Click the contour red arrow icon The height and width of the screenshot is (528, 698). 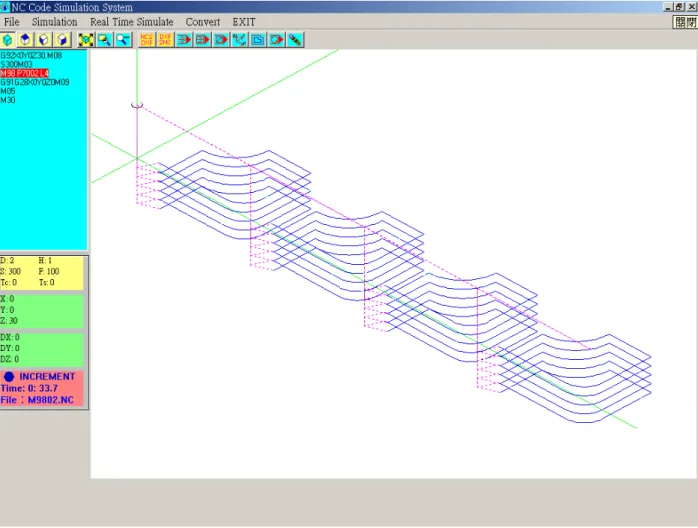(276, 40)
